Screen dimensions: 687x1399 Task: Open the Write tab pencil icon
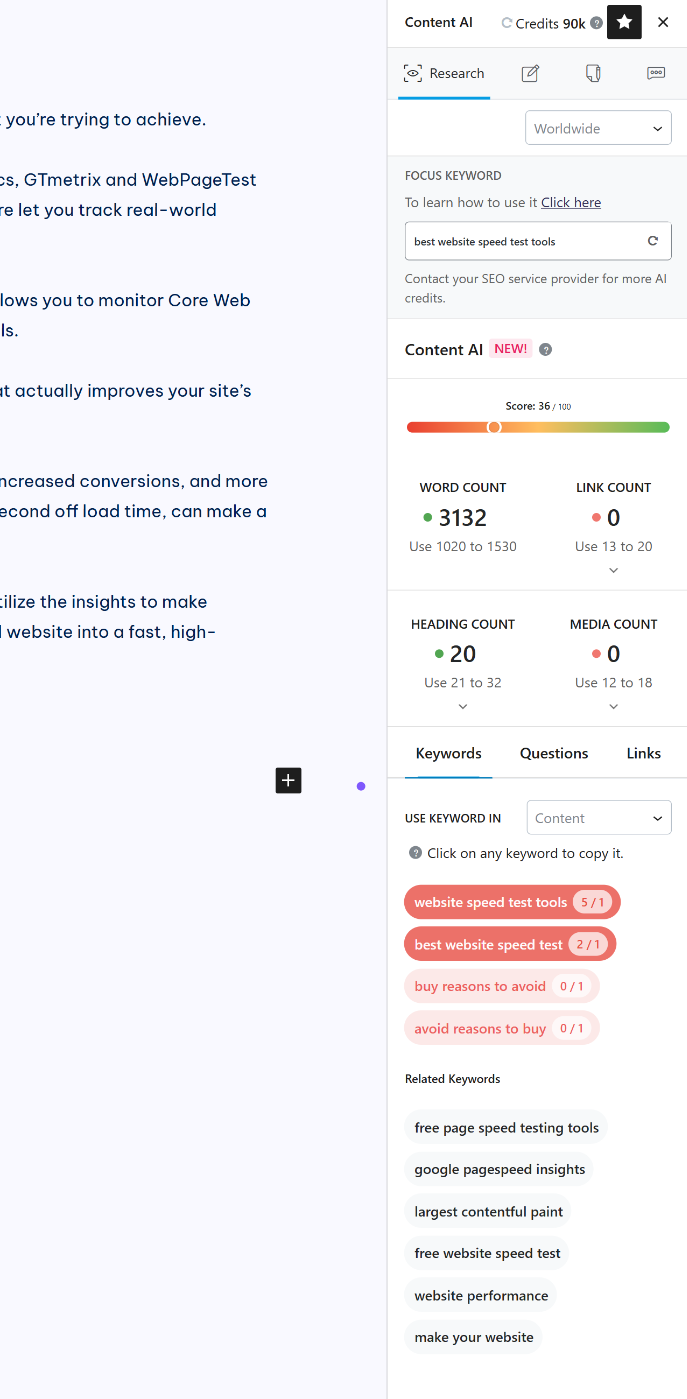tap(529, 73)
